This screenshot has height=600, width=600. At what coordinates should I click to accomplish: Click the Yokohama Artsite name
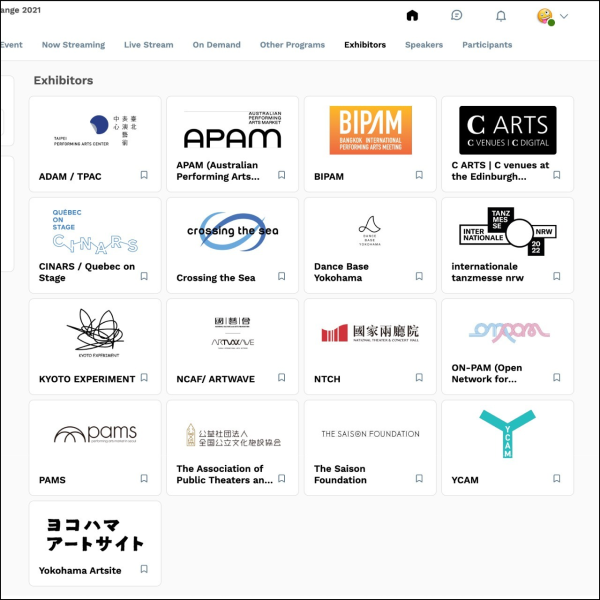80,570
